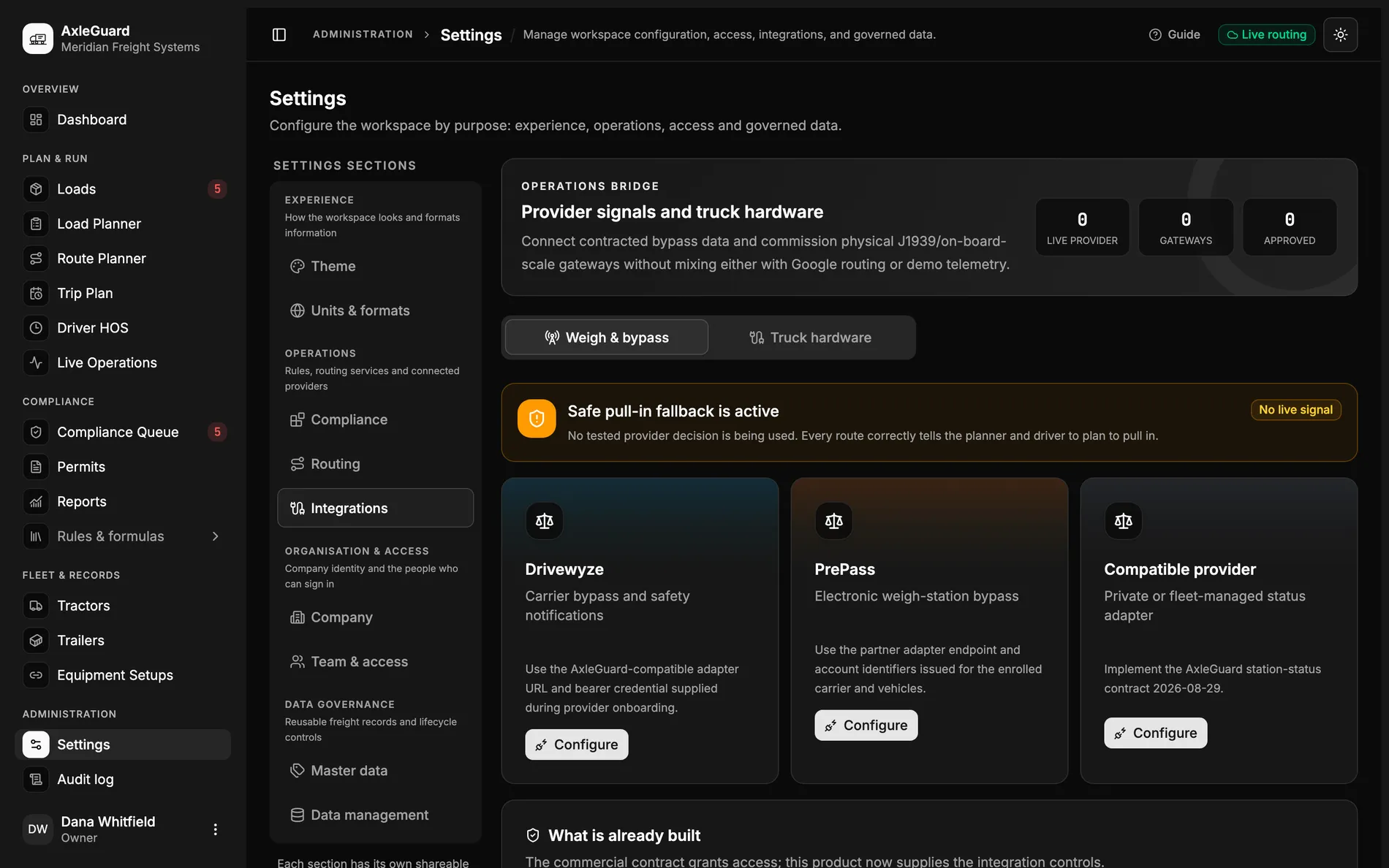Open the Master data section

click(x=376, y=771)
